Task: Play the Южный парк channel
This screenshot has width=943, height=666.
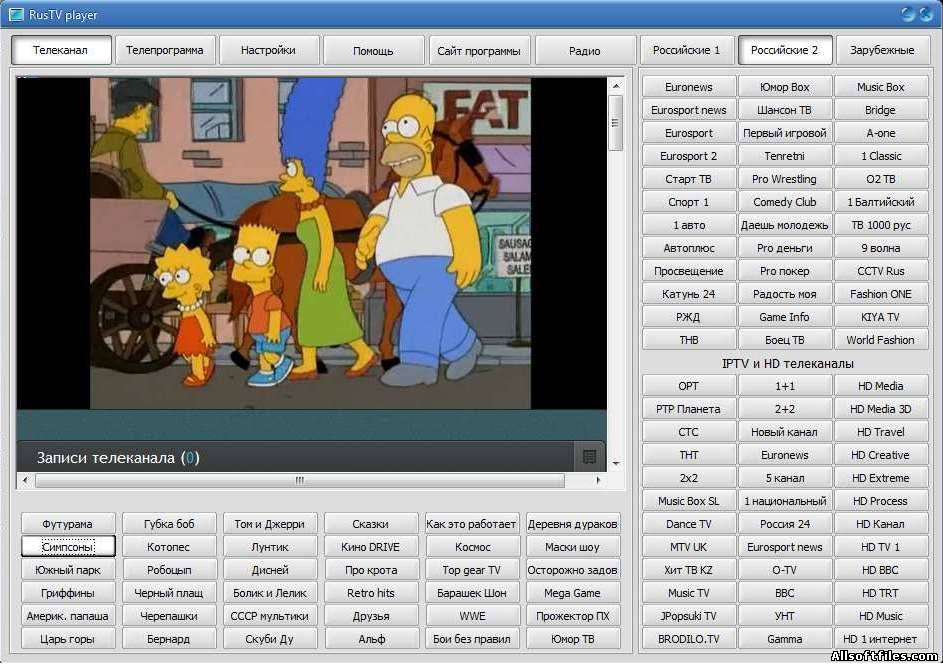Action: pos(68,569)
